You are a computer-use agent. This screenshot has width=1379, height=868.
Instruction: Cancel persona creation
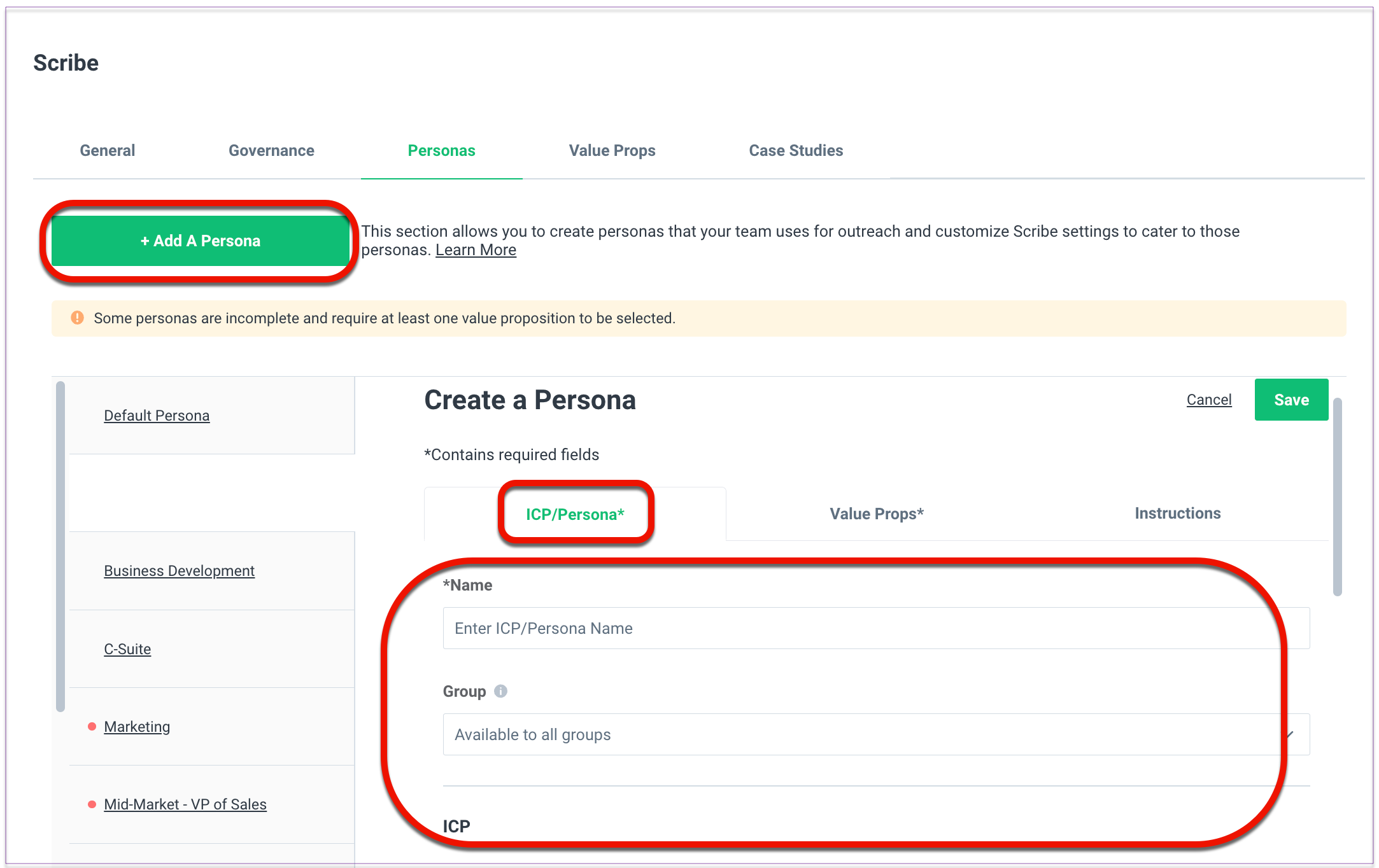1209,400
